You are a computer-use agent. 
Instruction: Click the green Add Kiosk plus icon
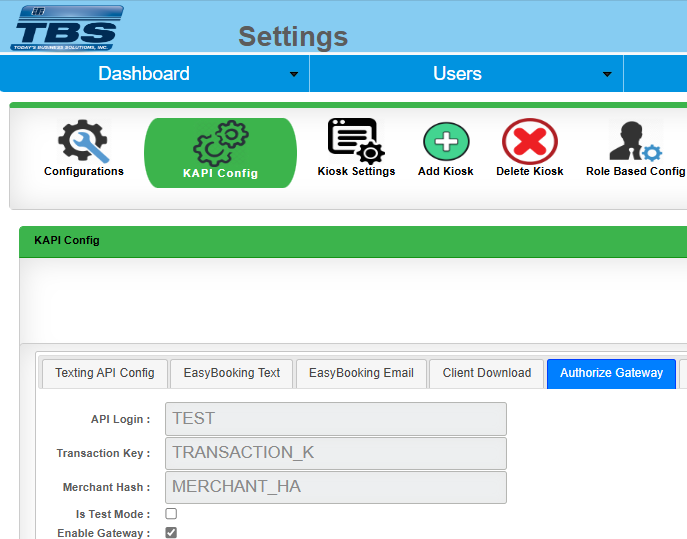(446, 142)
